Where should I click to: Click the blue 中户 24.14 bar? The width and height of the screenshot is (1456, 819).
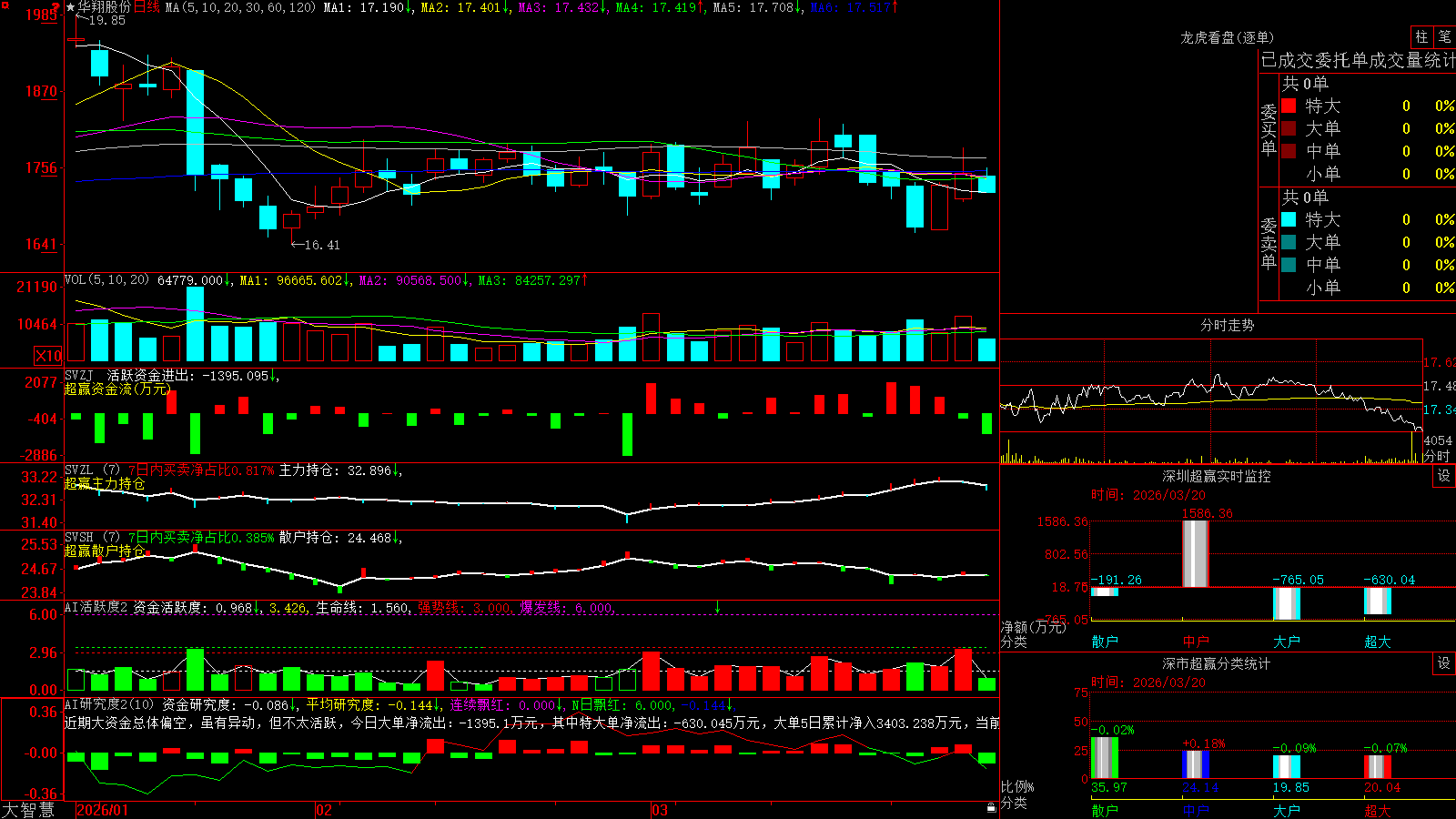(x=1196, y=764)
